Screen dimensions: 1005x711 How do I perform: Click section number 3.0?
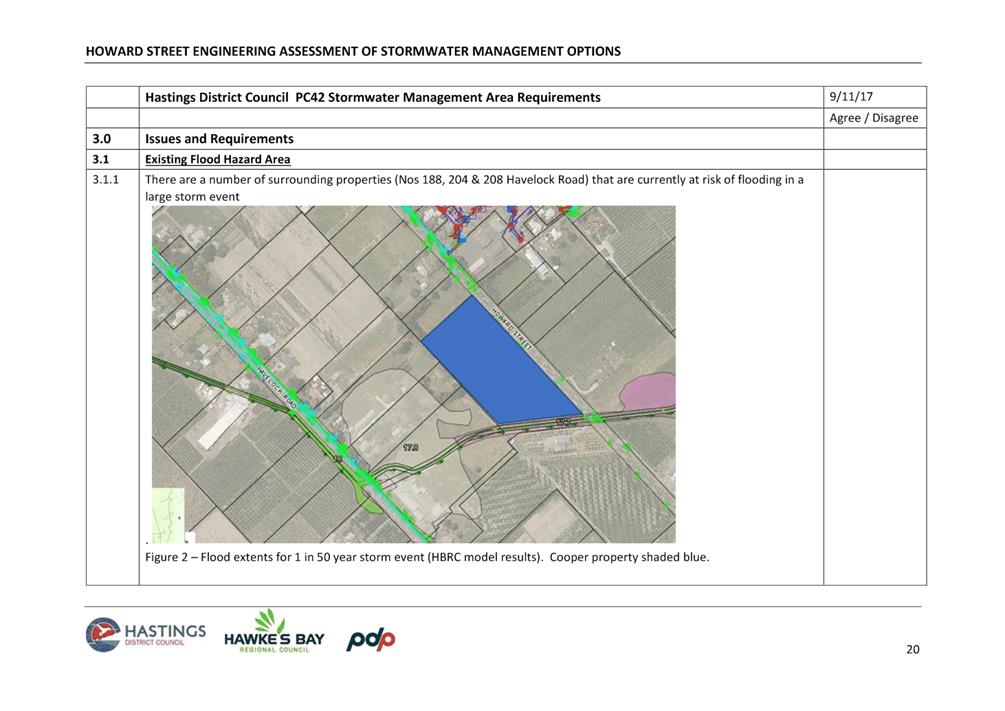pos(101,139)
